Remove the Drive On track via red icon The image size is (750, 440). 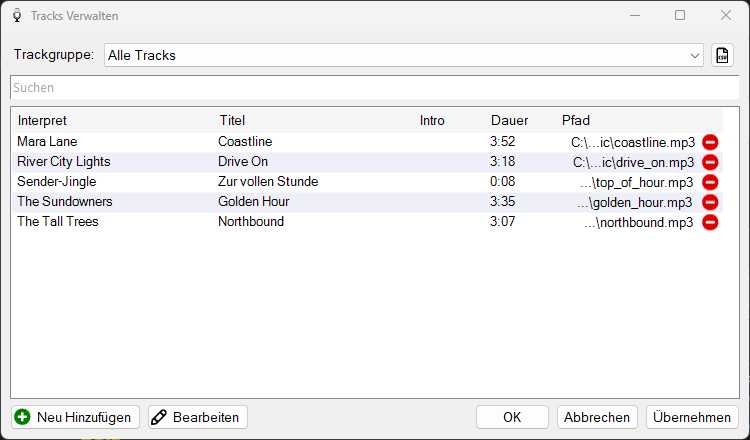click(710, 162)
